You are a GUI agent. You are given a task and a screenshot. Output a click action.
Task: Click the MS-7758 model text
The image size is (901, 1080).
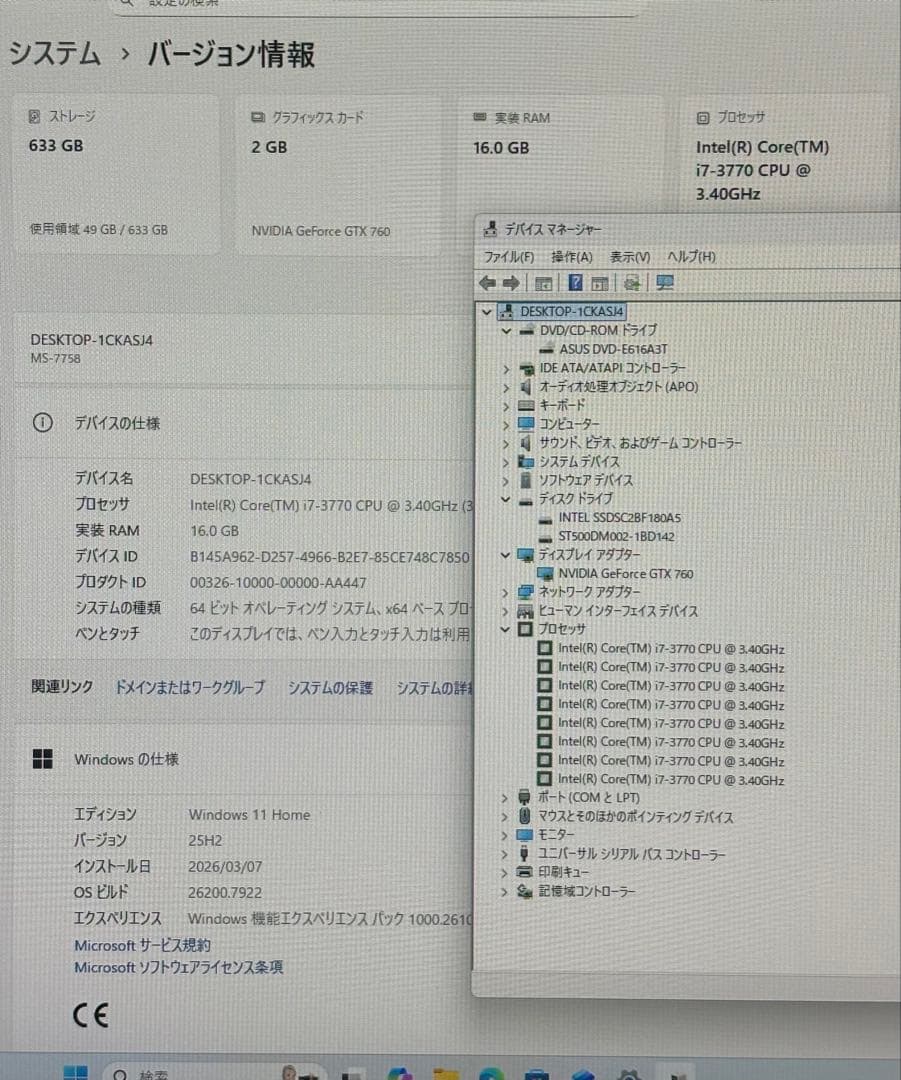coord(55,358)
